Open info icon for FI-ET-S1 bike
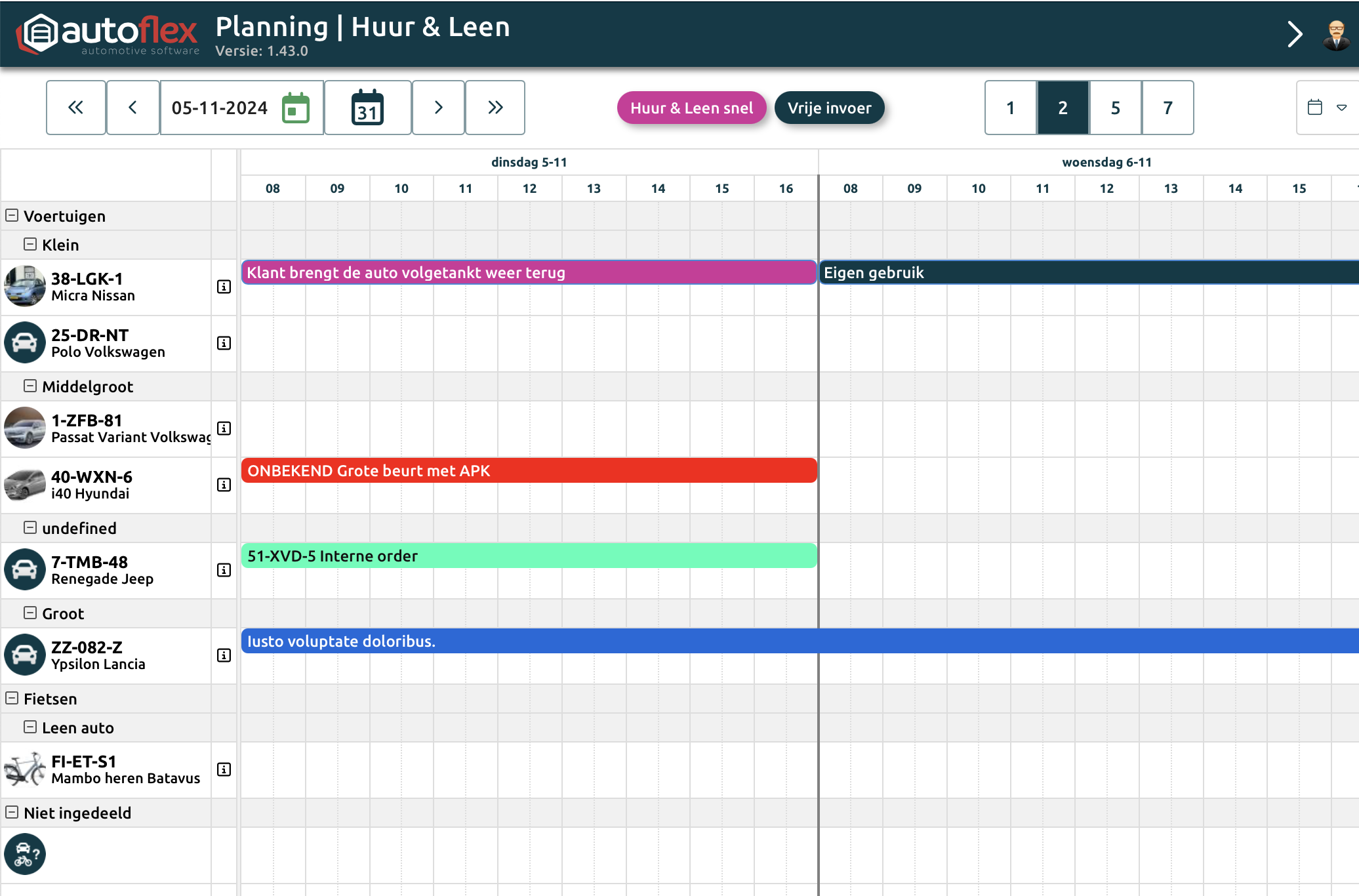The image size is (1359, 896). point(224,769)
